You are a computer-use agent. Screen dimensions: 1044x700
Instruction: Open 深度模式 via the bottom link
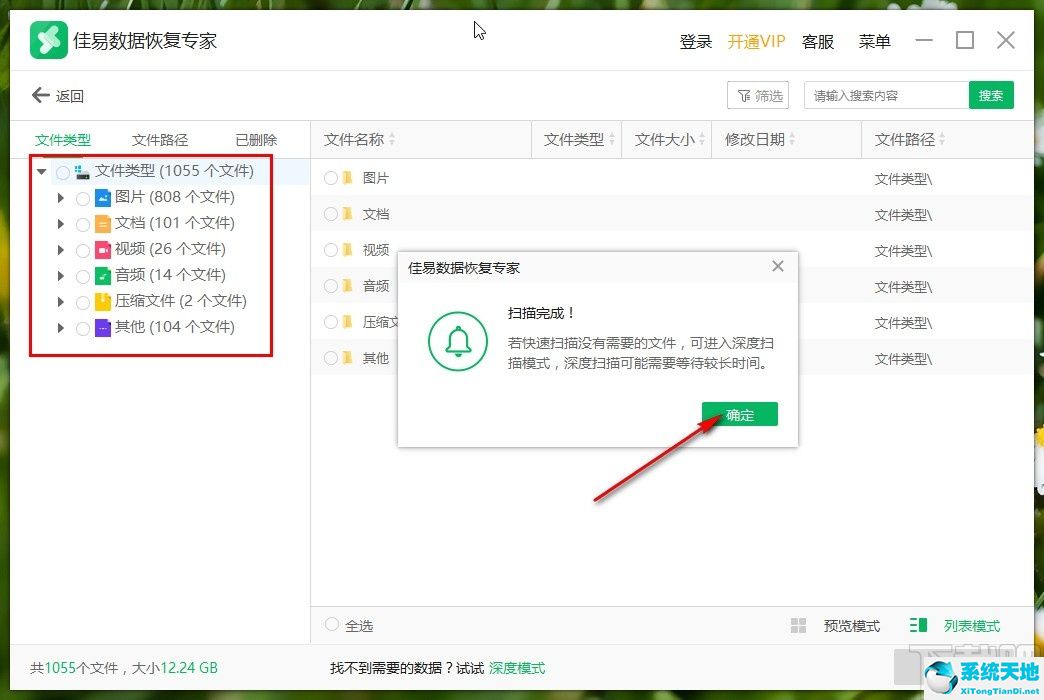[x=516, y=668]
